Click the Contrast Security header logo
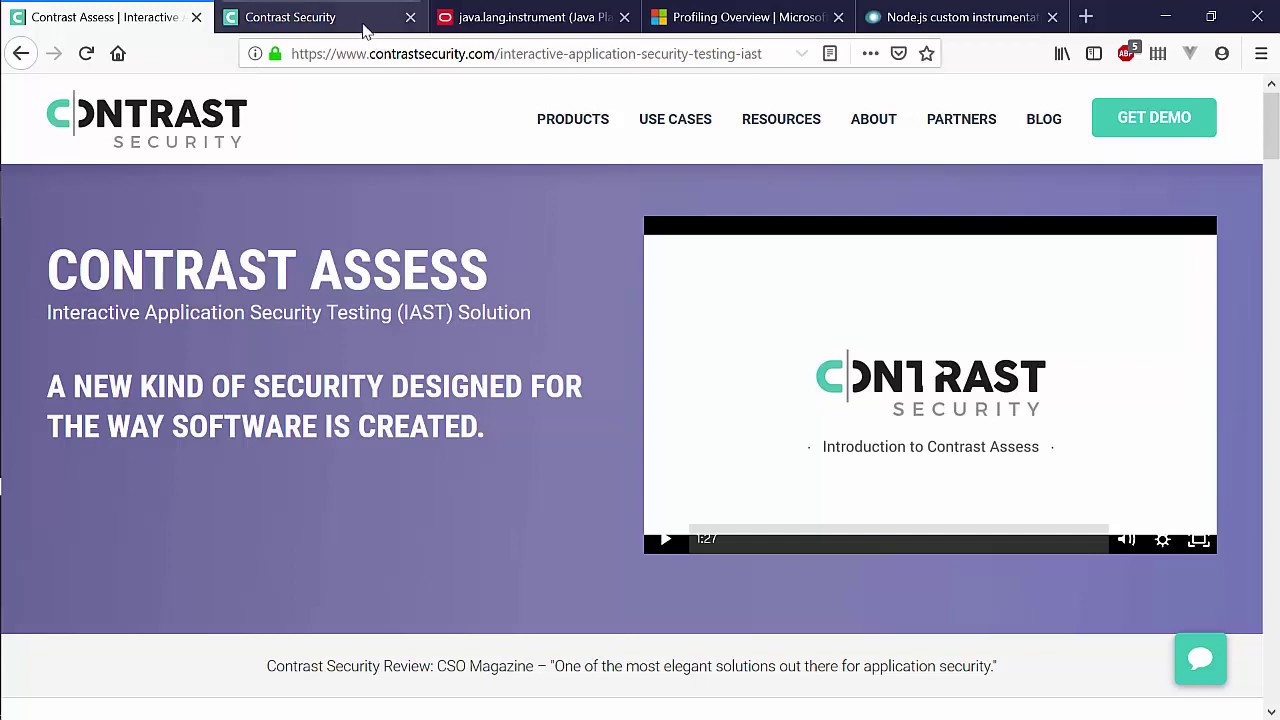 (147, 120)
